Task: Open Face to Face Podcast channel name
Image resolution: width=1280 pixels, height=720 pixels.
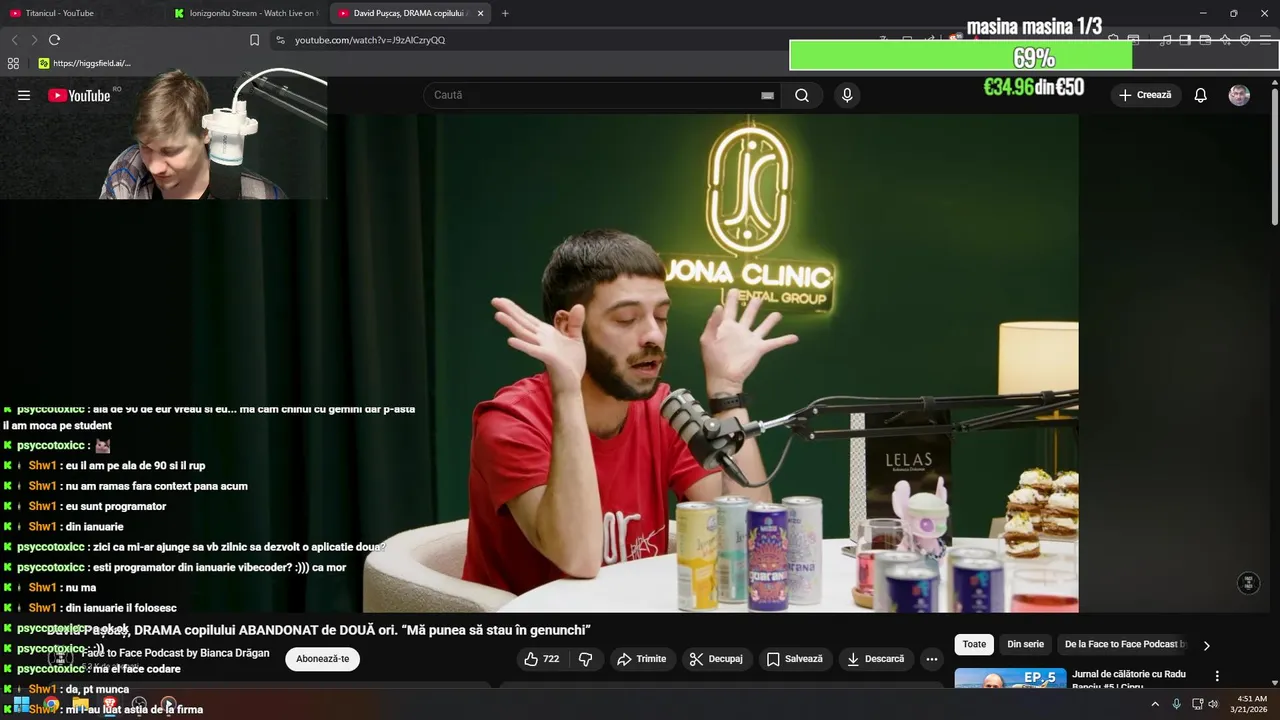Action: (x=175, y=653)
